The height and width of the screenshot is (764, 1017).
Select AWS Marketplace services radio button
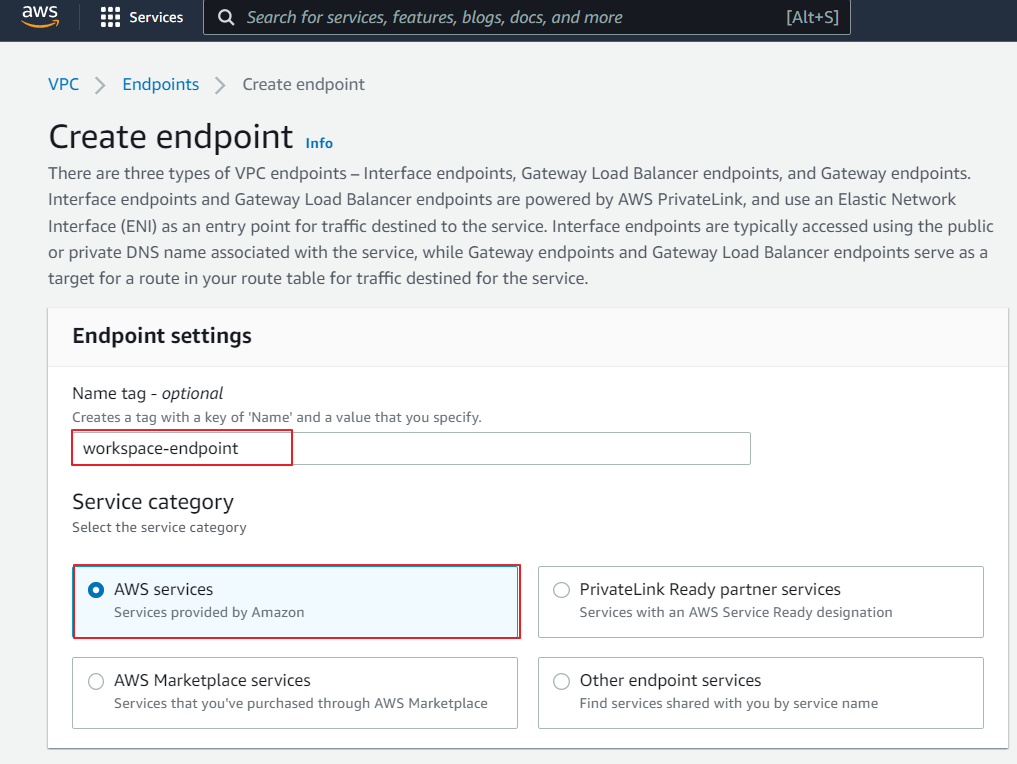point(96,681)
